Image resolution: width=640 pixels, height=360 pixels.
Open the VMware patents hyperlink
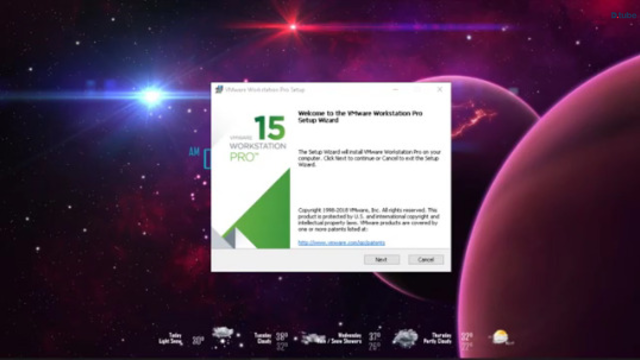coord(341,242)
